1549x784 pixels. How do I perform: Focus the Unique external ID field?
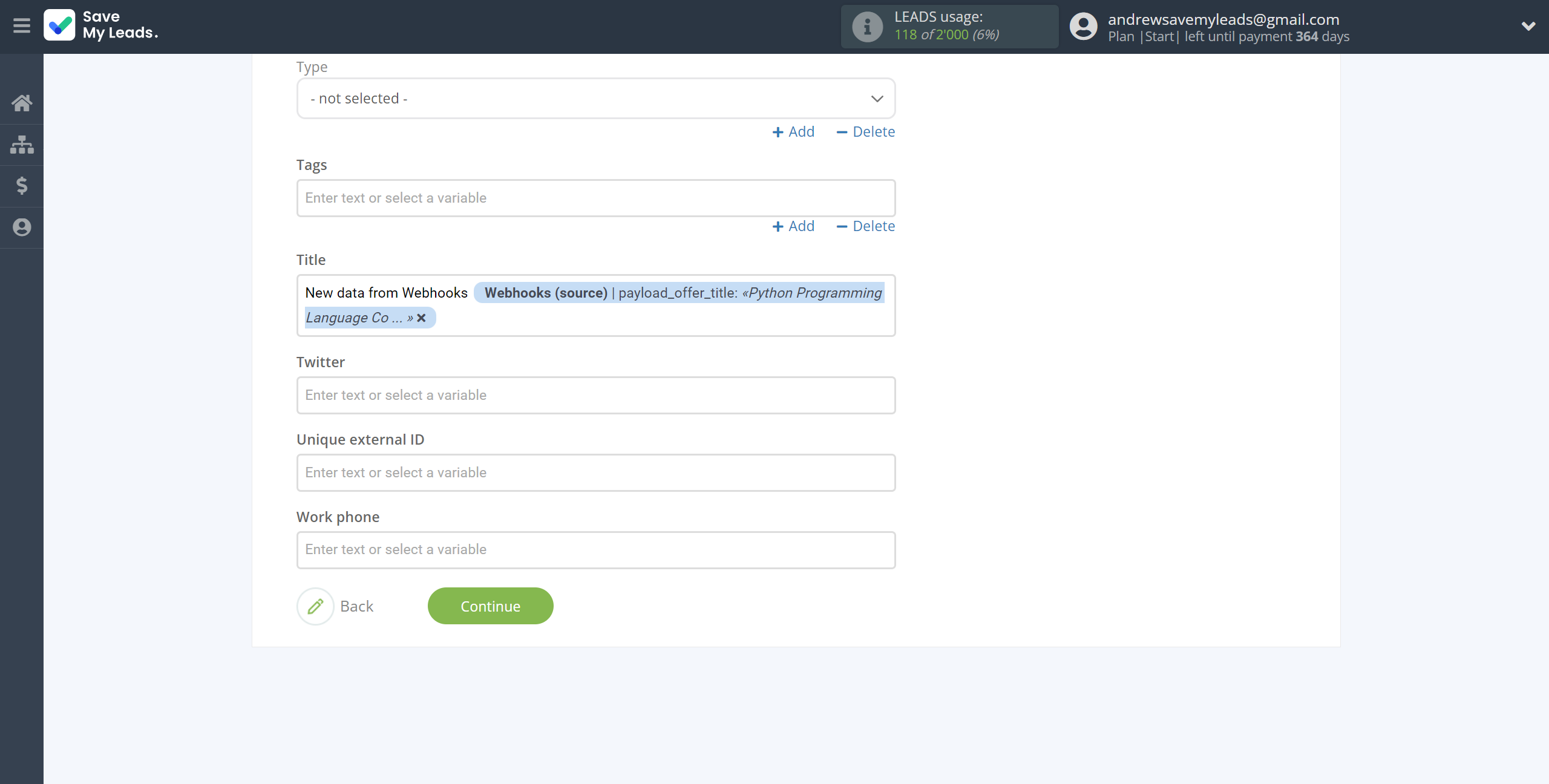click(x=596, y=473)
